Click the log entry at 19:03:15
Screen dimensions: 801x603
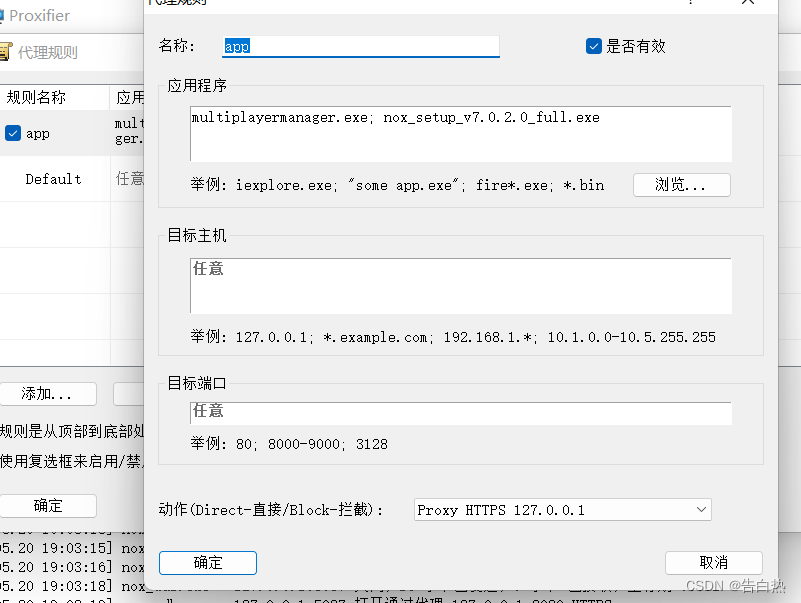click(72, 548)
